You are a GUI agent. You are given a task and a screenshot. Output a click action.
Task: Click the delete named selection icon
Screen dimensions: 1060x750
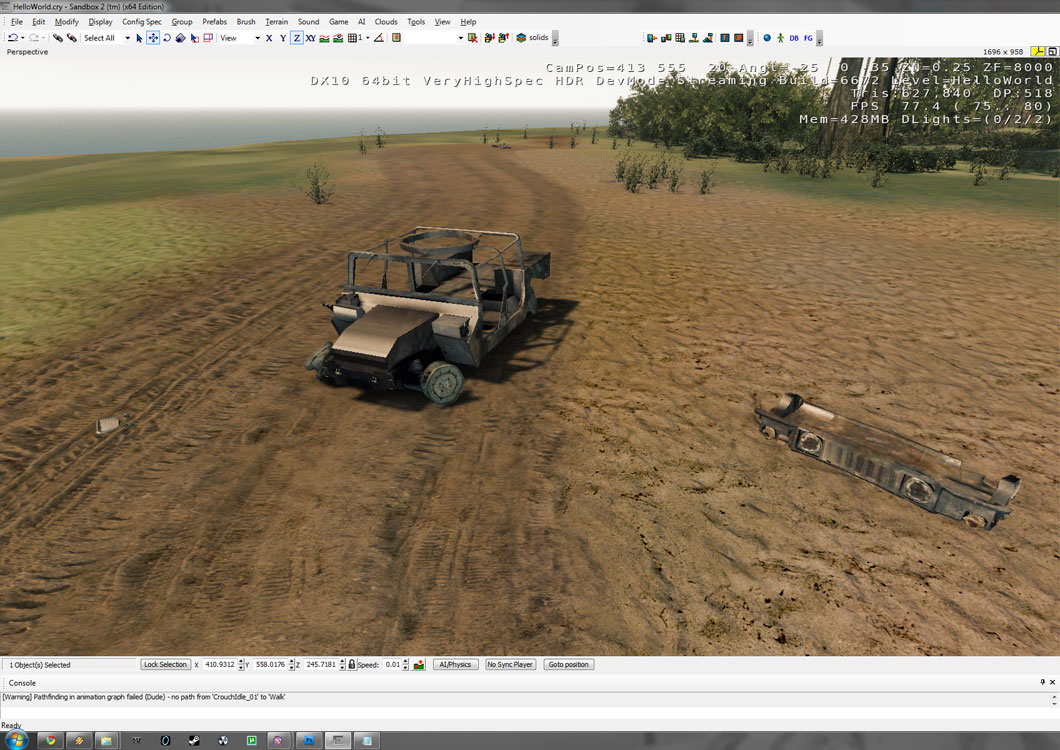click(x=473, y=38)
